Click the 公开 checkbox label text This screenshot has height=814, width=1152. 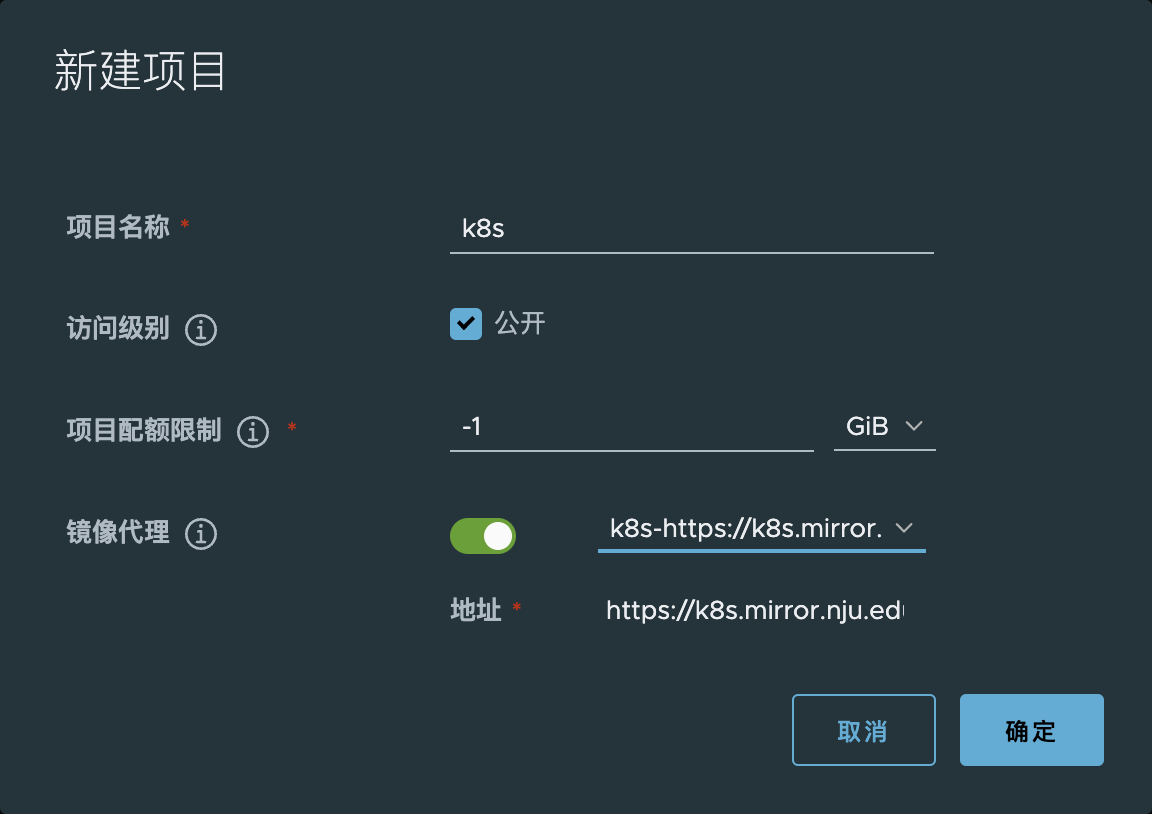pos(520,323)
